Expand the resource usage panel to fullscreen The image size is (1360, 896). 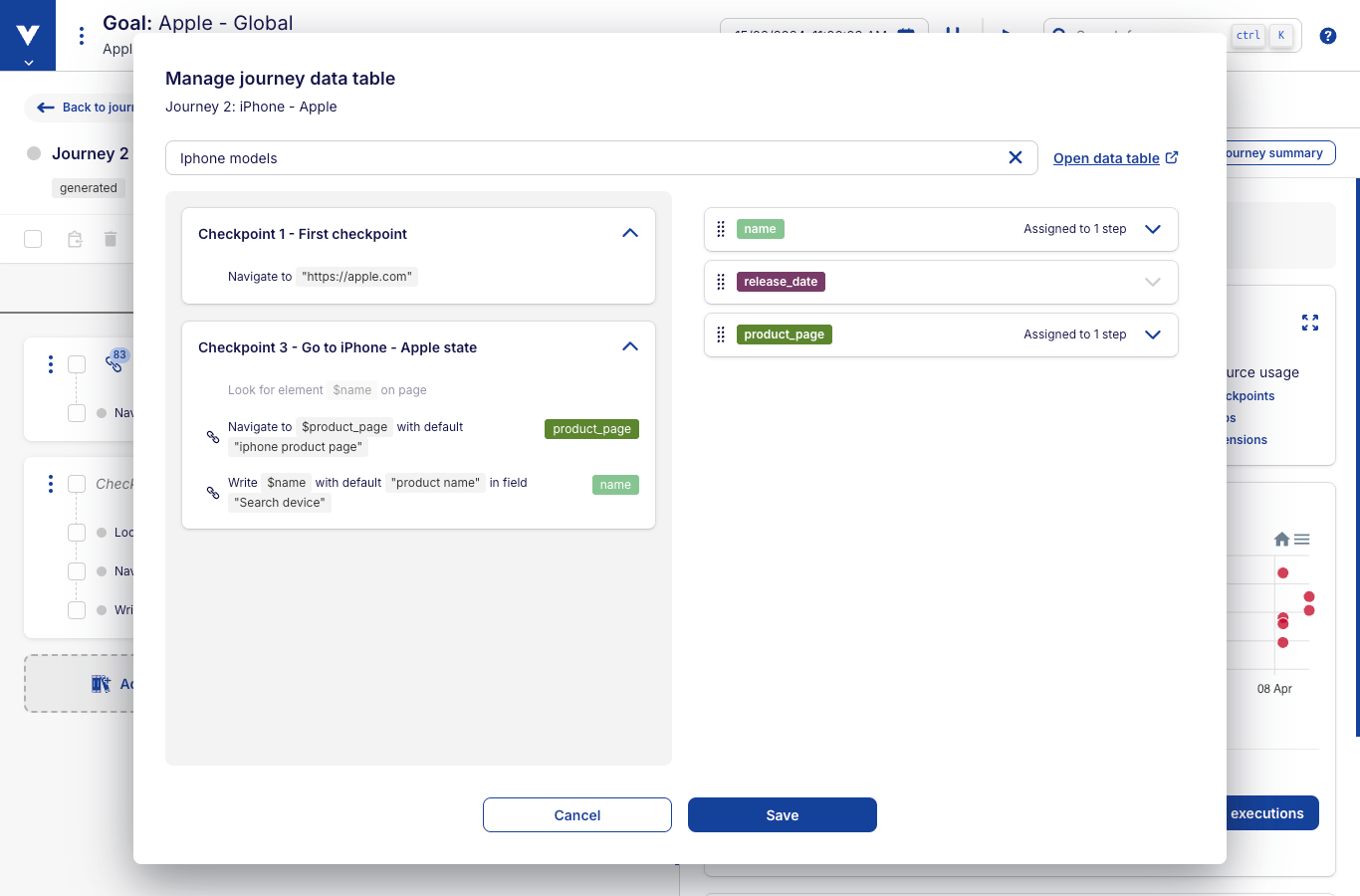click(x=1309, y=323)
